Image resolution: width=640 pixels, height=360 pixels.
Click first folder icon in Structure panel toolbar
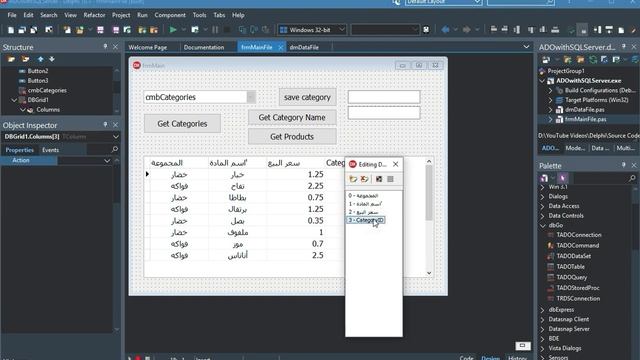pos(11,59)
